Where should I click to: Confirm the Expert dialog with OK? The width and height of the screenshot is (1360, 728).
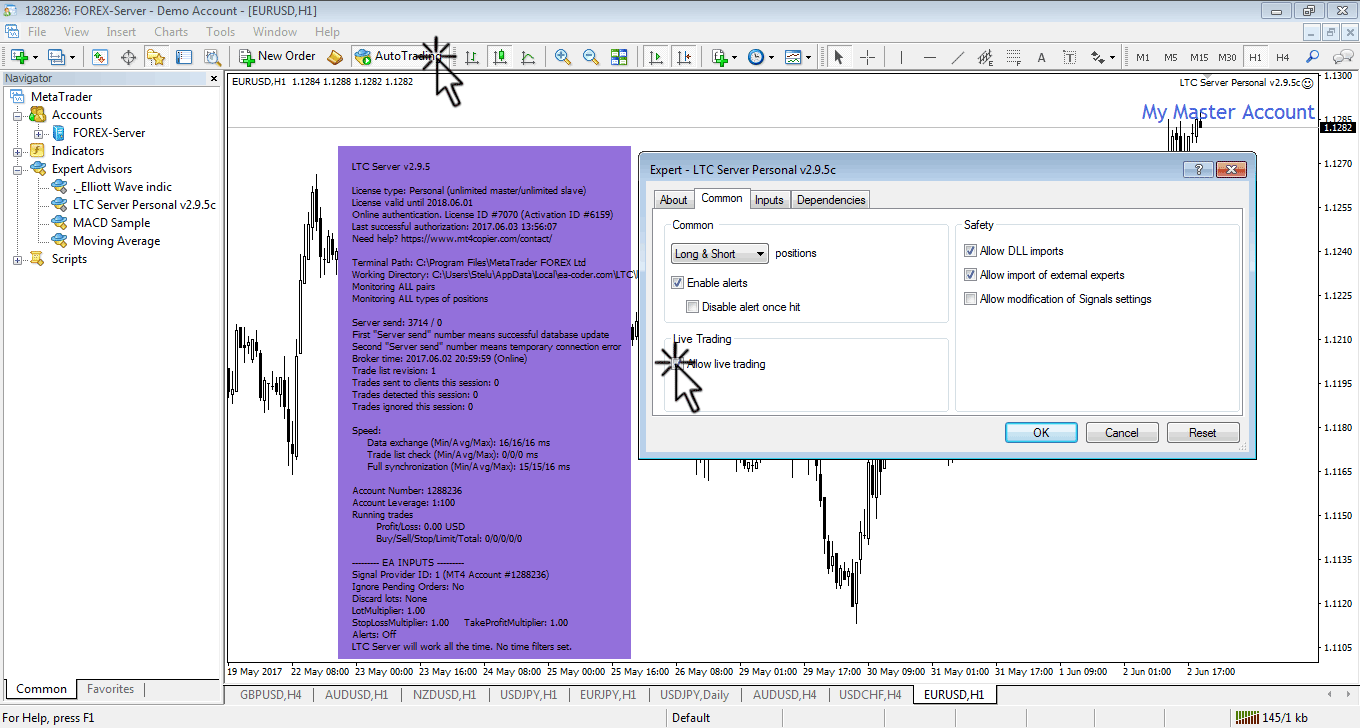tap(1041, 433)
